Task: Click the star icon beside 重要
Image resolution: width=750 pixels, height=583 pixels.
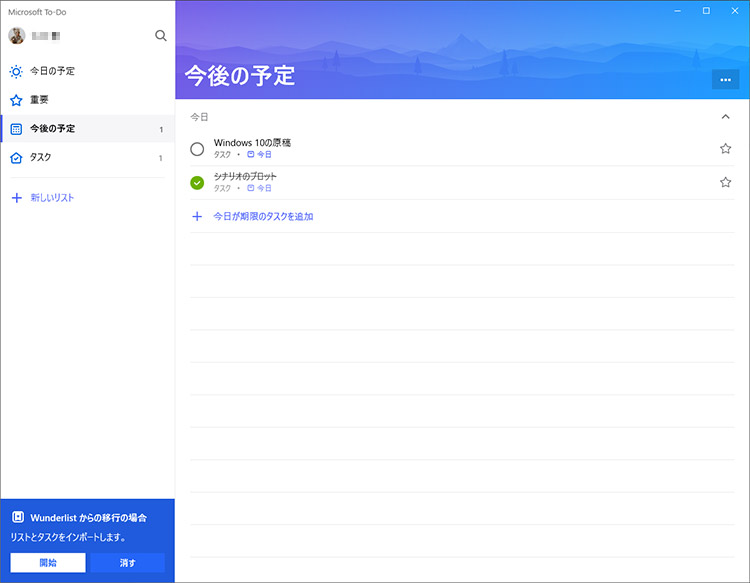Action: (16, 100)
